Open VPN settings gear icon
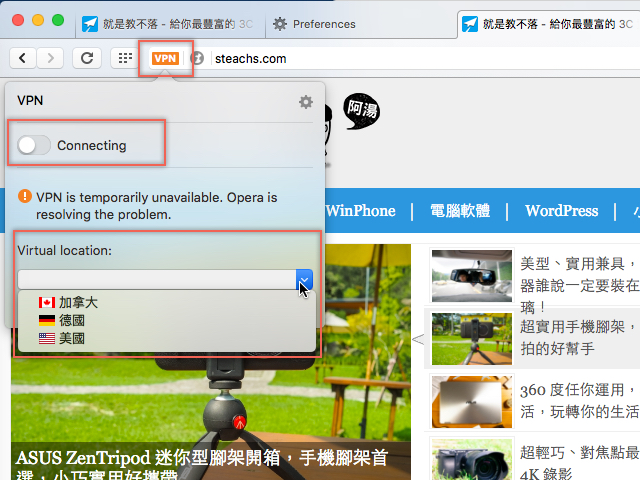The height and width of the screenshot is (480, 640). click(306, 102)
